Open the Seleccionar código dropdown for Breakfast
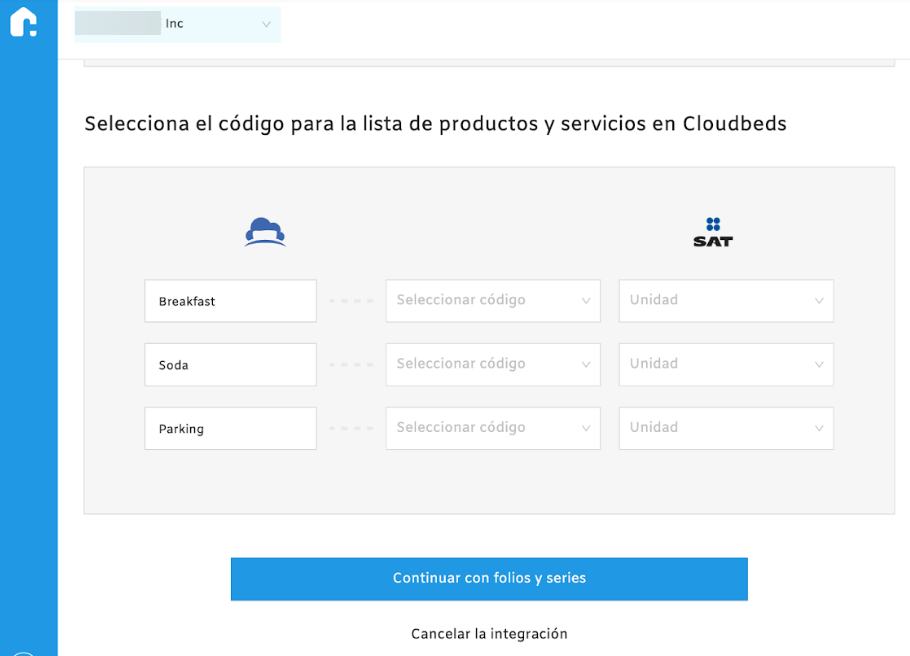 [x=493, y=301]
